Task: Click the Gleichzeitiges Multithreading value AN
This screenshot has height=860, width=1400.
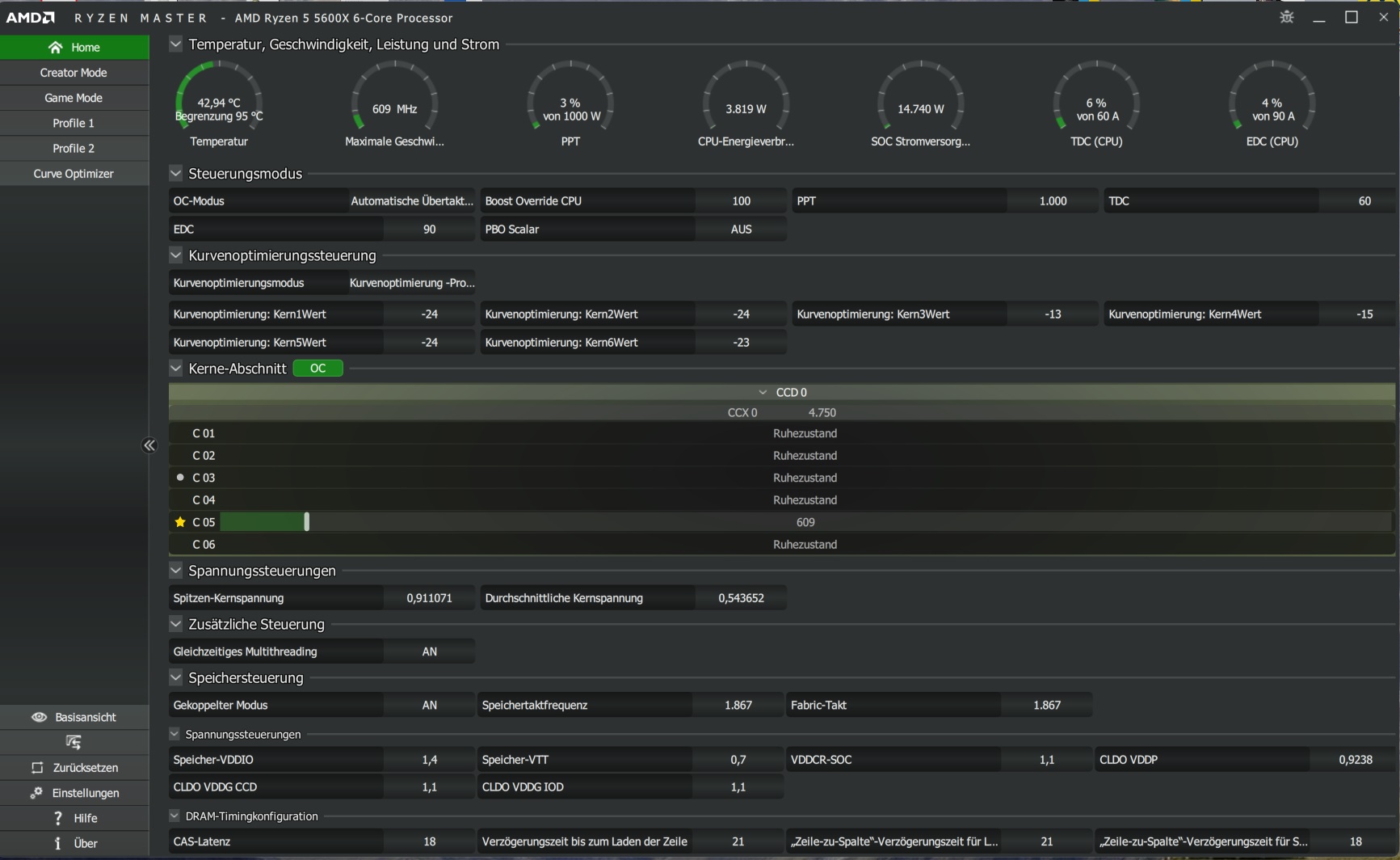Action: (x=429, y=651)
